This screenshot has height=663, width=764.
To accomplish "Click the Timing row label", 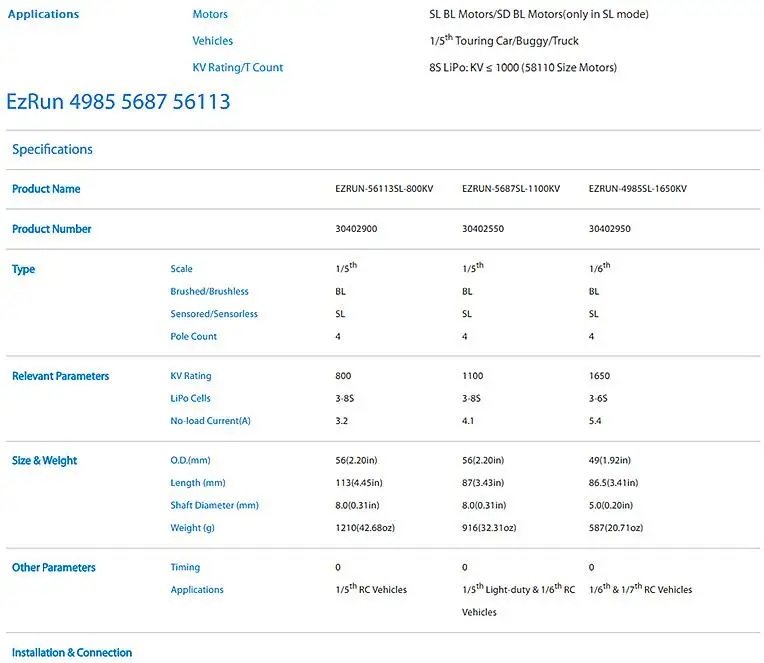I will pos(185,568).
